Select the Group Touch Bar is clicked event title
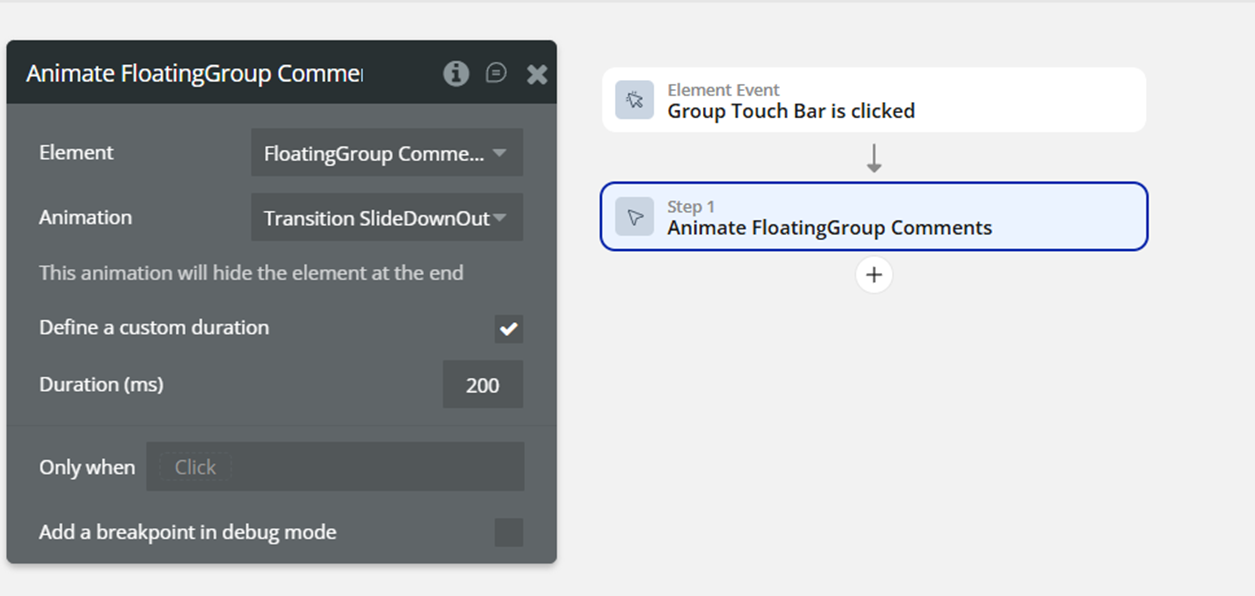Image resolution: width=1255 pixels, height=596 pixels. [x=791, y=111]
